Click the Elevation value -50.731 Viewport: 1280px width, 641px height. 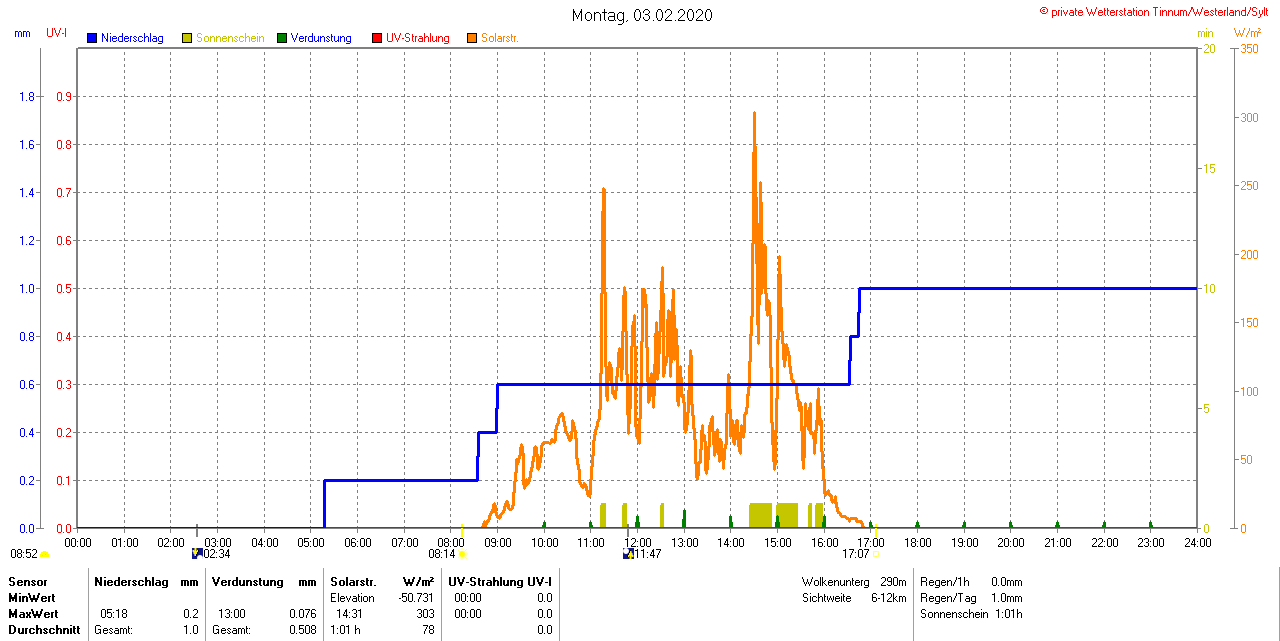click(x=415, y=597)
